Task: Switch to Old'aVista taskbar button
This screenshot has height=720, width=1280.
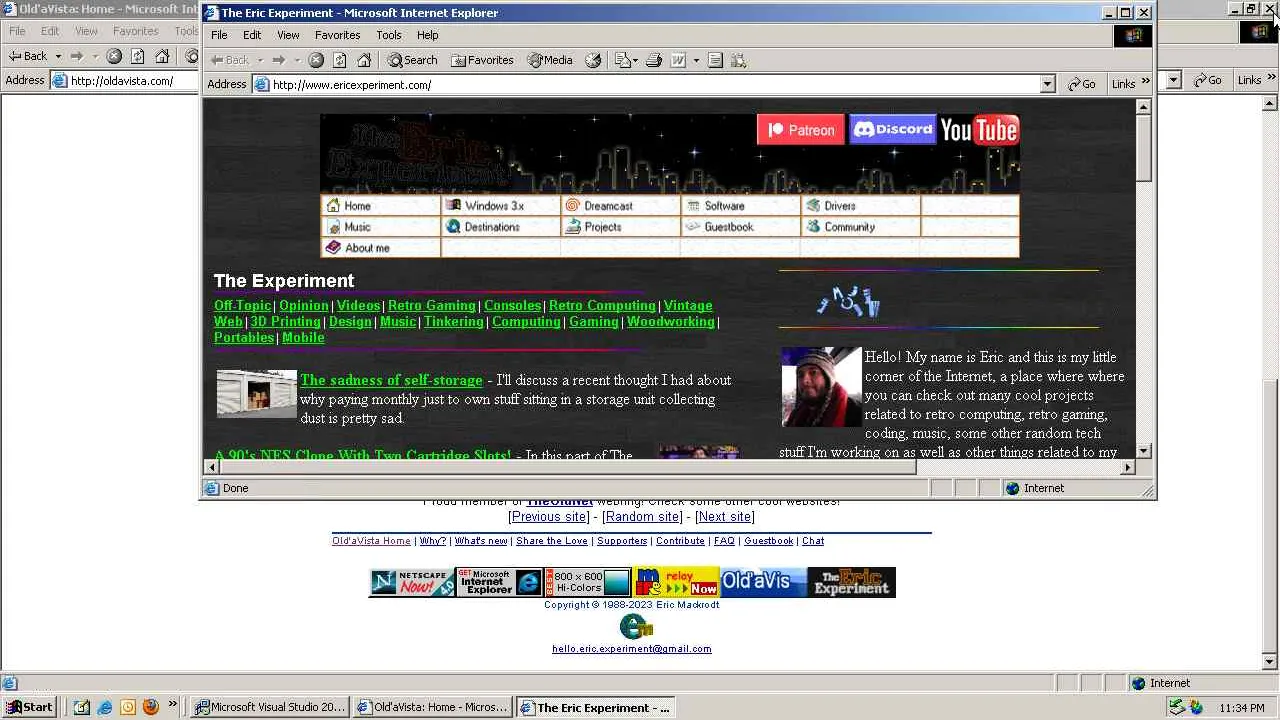Action: [x=433, y=707]
